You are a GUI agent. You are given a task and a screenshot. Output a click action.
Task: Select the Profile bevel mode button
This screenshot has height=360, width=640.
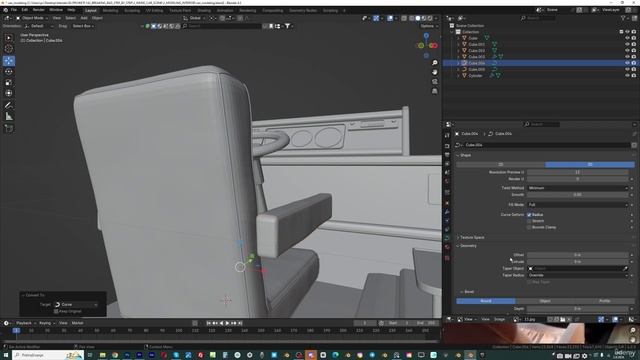pos(604,301)
